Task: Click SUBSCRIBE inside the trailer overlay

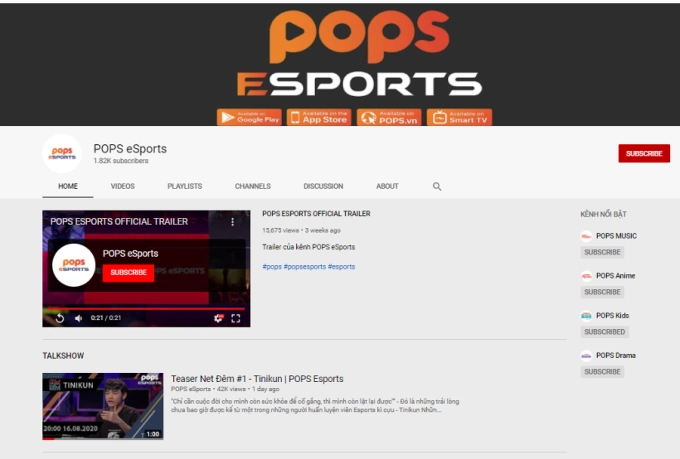Action: (128, 272)
